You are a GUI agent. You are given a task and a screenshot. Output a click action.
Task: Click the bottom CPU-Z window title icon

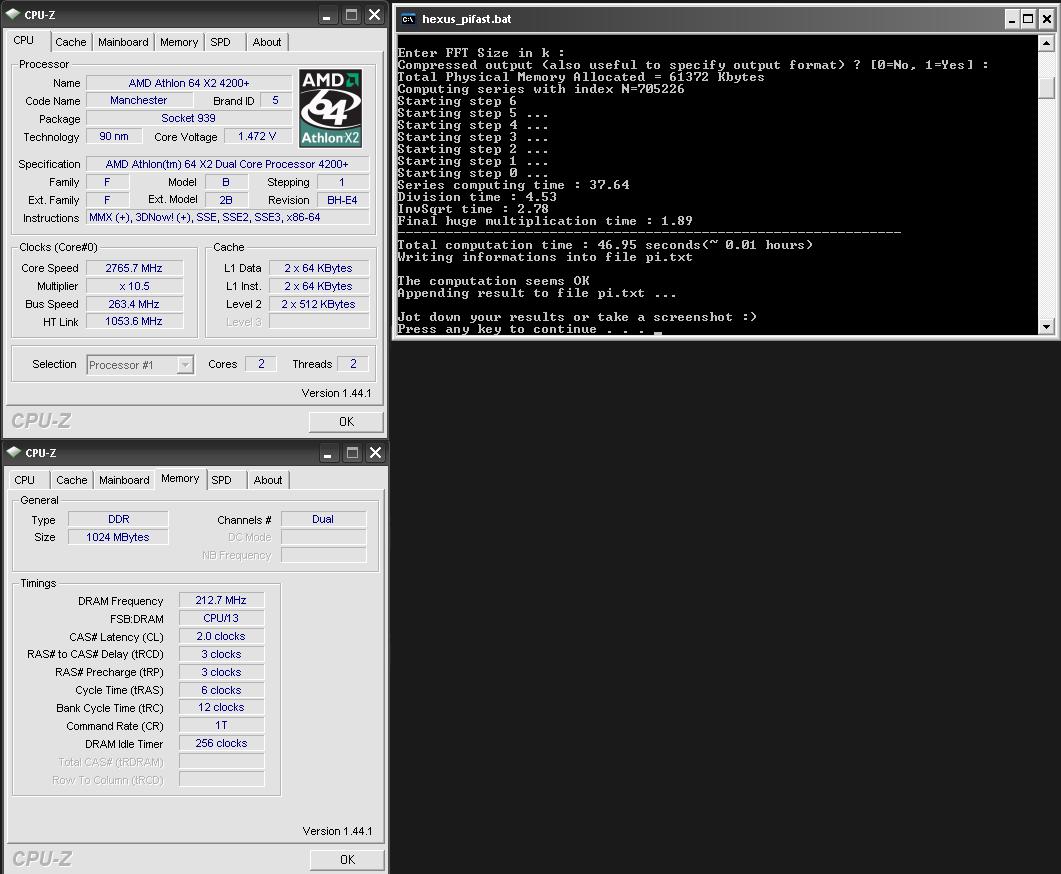coord(14,452)
